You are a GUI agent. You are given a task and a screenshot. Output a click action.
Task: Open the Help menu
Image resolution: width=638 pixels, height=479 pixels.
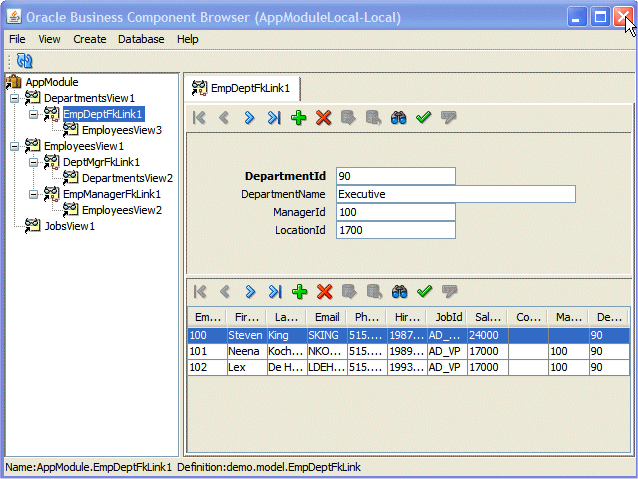coord(188,39)
